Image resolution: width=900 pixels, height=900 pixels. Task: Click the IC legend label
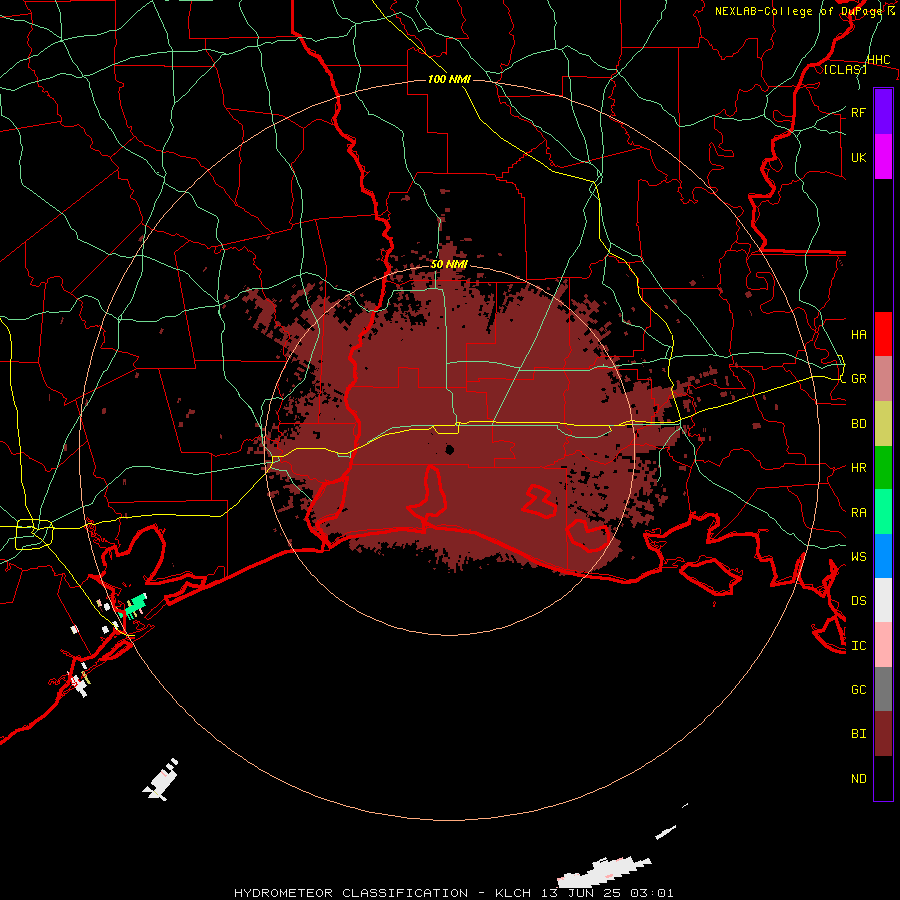point(859,645)
